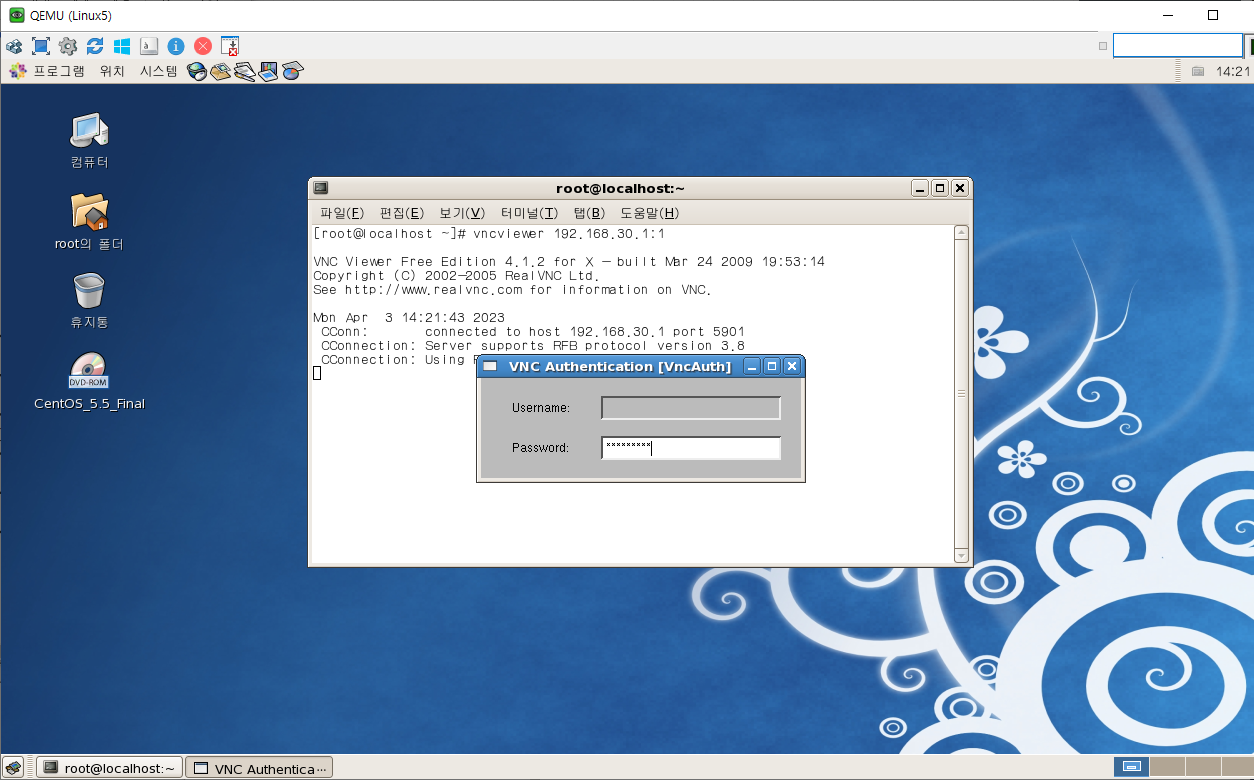The width and height of the screenshot is (1254, 780).
Task: Click the 'Server supports RFB protocol' line
Action: pyautogui.click(x=533, y=346)
